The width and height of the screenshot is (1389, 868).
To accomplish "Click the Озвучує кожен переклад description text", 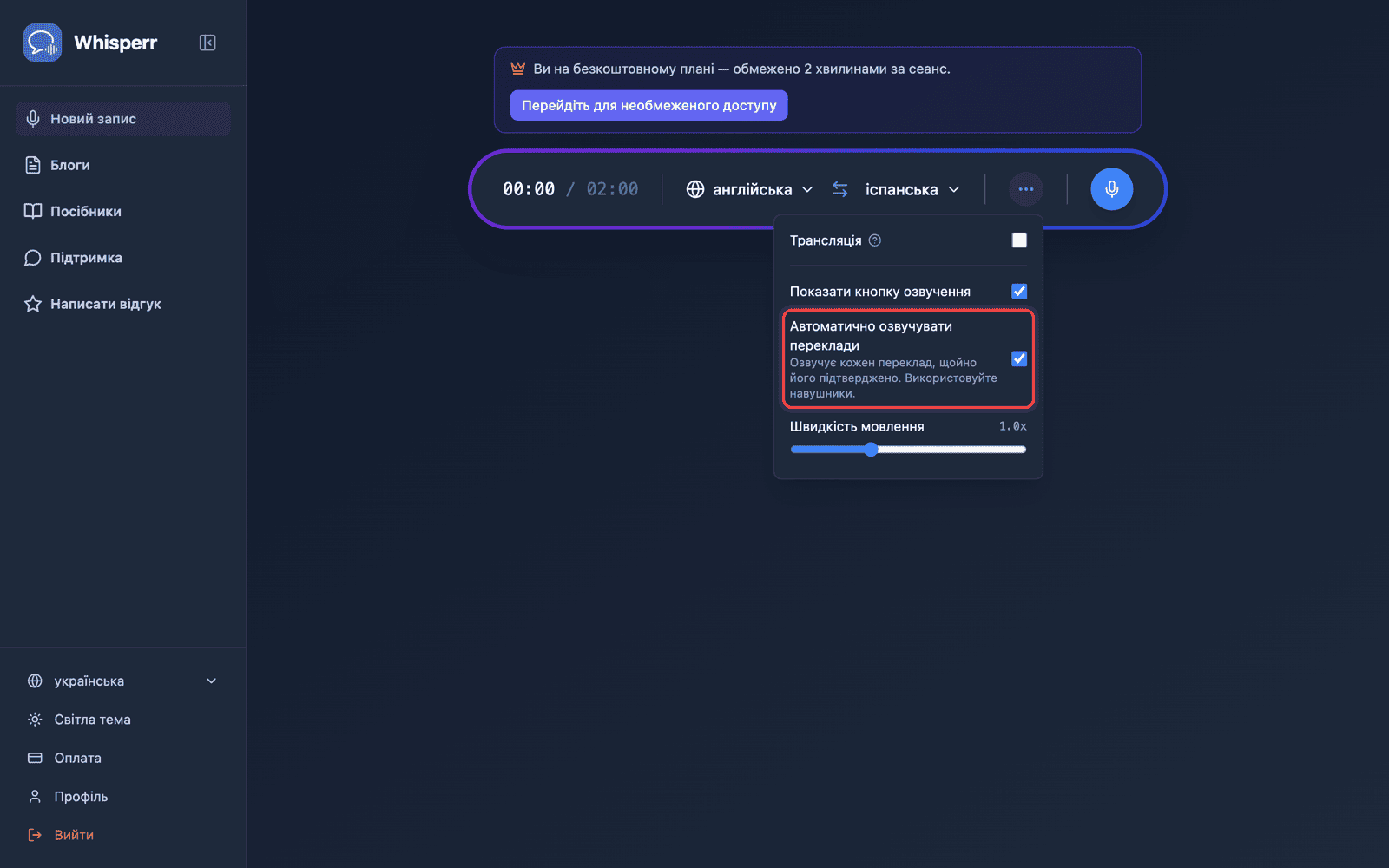I will [893, 378].
